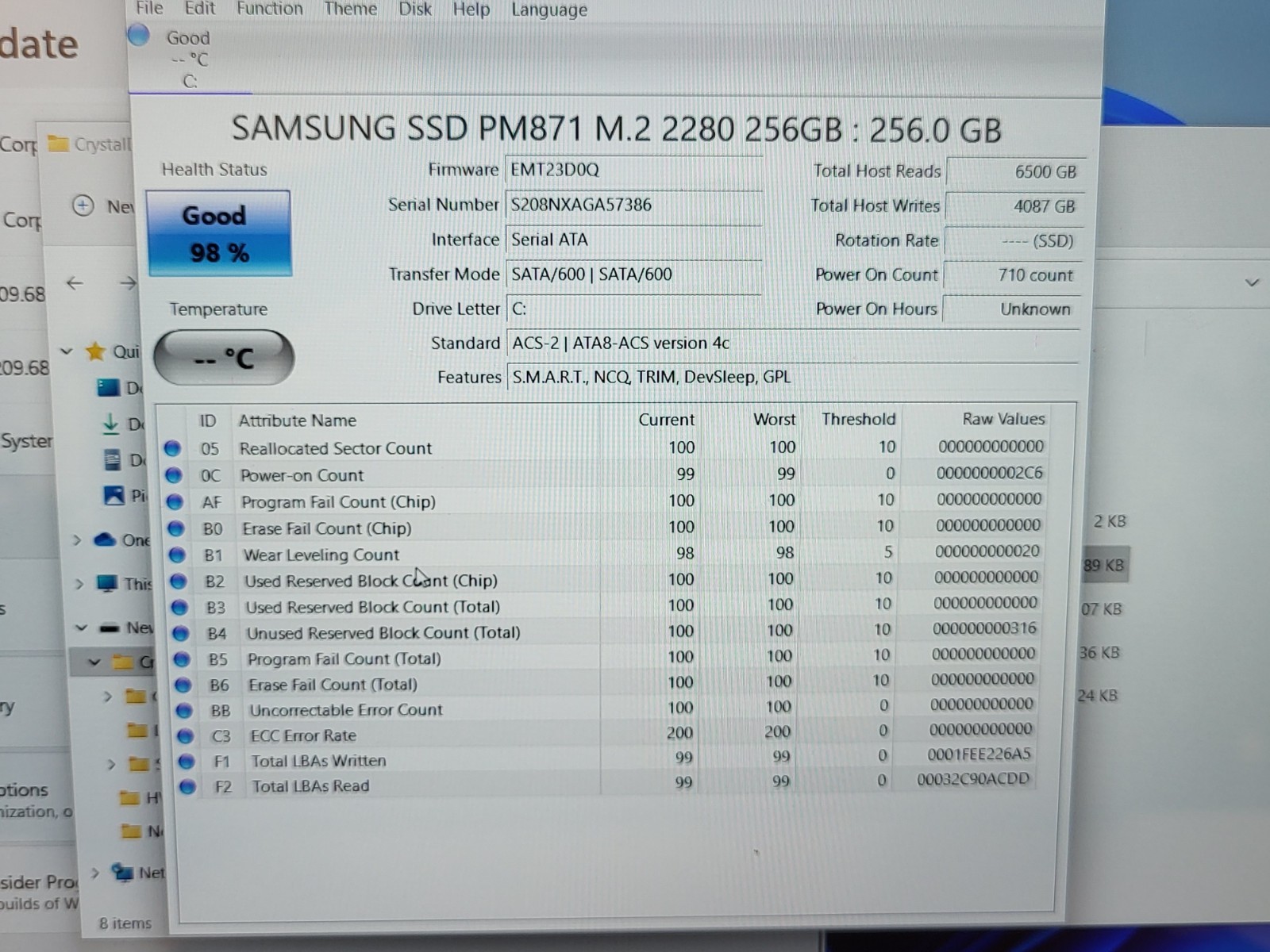
Task: Select the Wear Leveling Count attribute name
Action: coord(321,555)
